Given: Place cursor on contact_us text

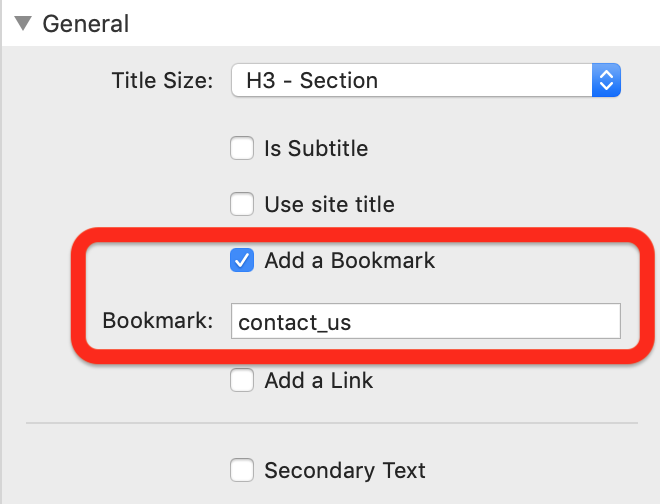Looking at the screenshot, I should pyautogui.click(x=294, y=323).
